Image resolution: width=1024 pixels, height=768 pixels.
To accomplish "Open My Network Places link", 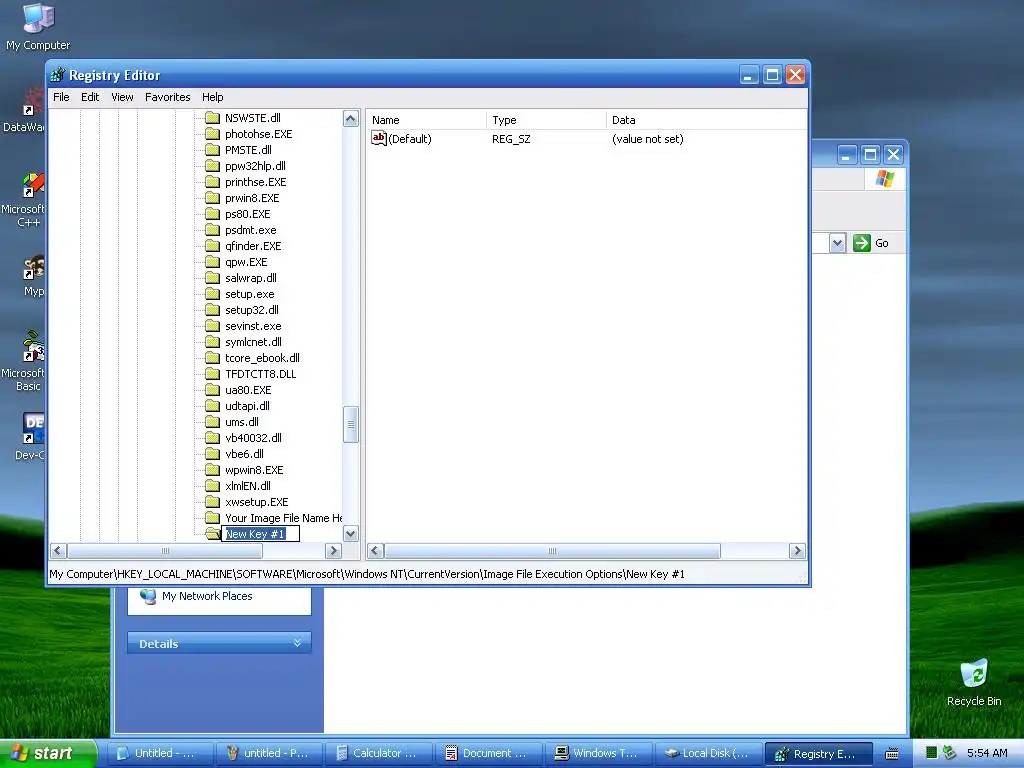I will (206, 596).
